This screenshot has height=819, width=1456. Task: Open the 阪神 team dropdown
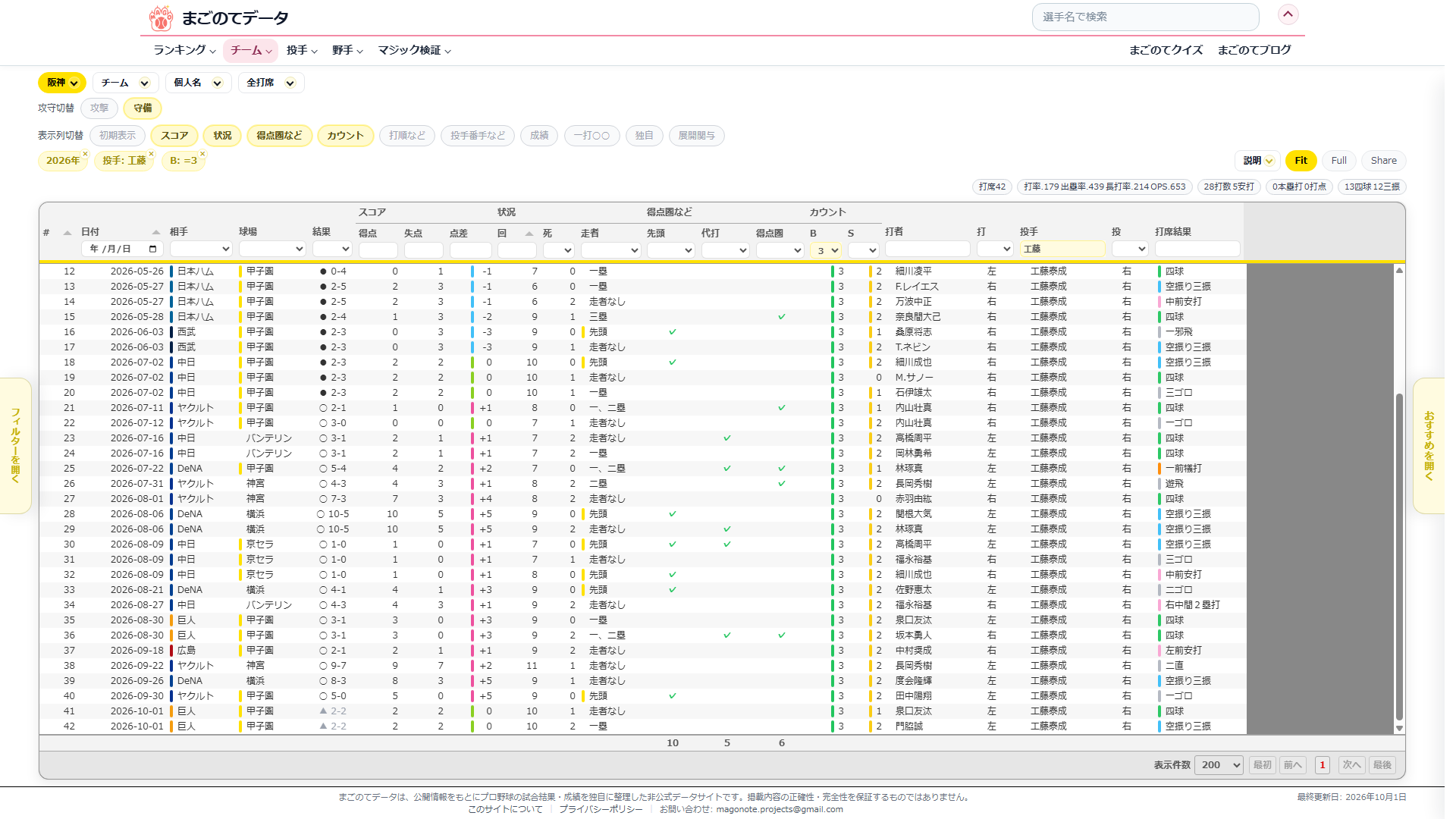(x=62, y=83)
